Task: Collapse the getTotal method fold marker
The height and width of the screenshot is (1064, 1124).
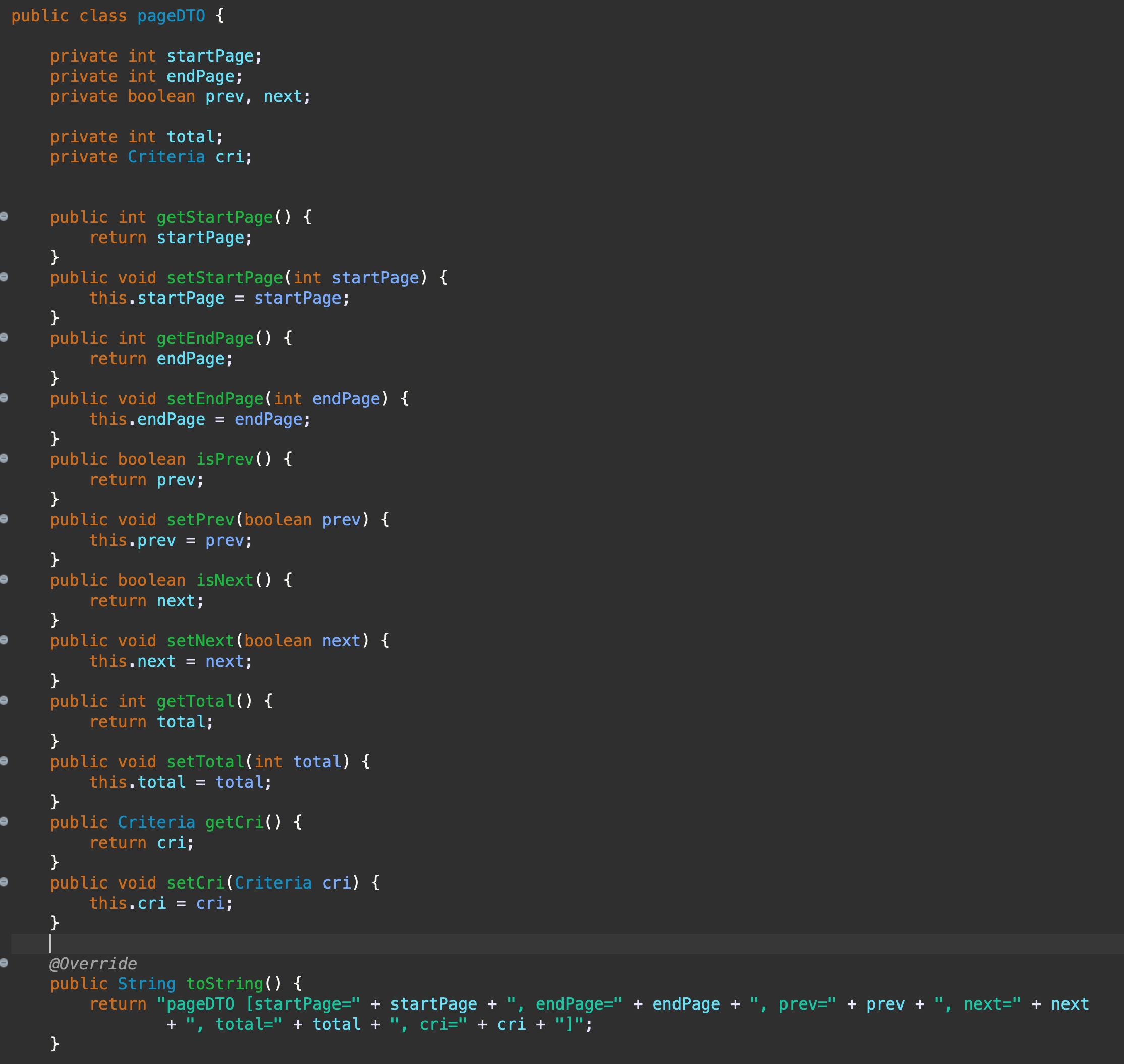Action: click(4, 700)
